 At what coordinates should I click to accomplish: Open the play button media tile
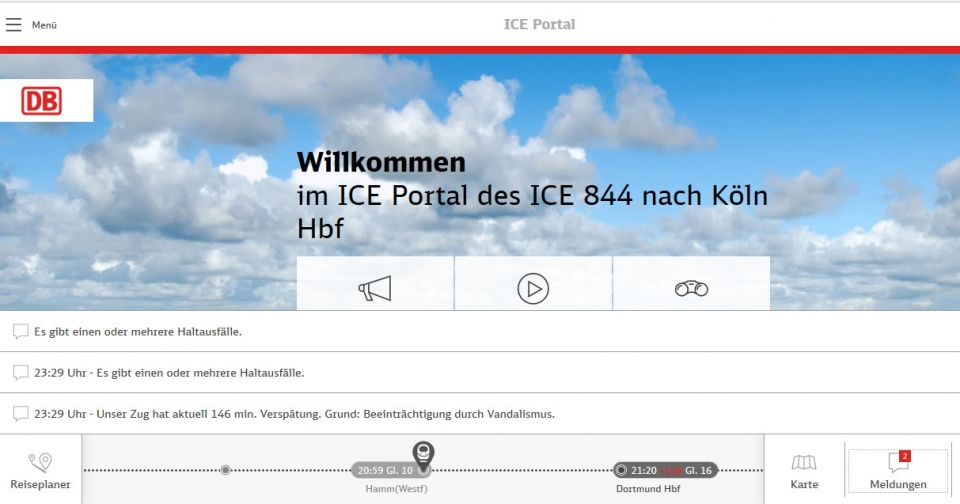[533, 284]
